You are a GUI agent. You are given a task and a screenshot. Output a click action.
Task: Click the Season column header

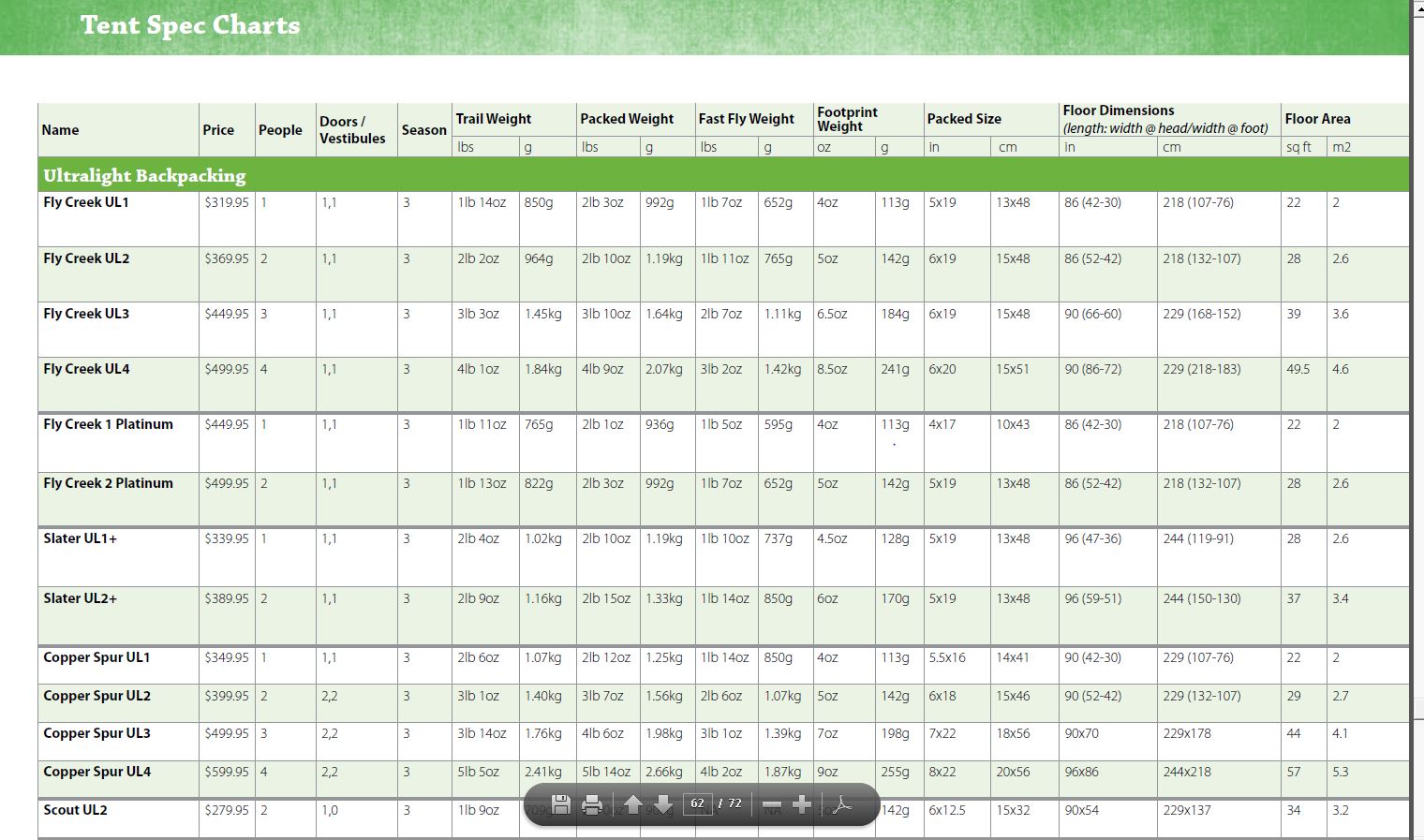[x=424, y=130]
